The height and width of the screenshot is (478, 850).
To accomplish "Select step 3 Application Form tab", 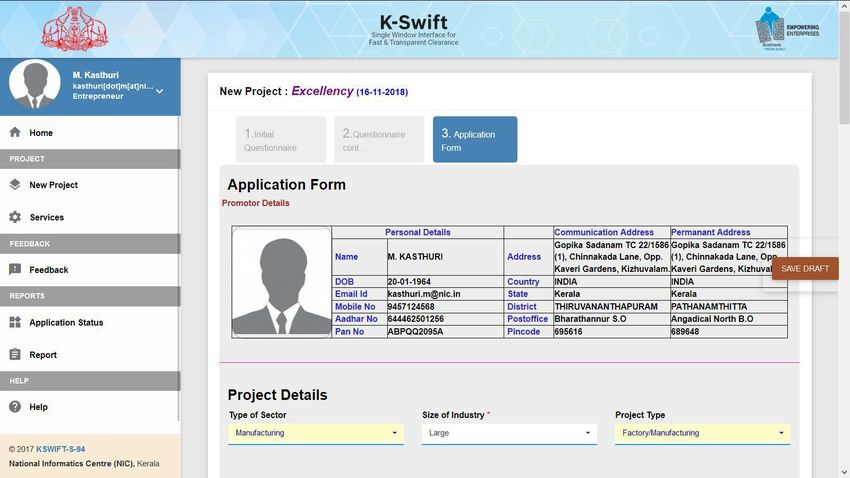I will pos(475,139).
